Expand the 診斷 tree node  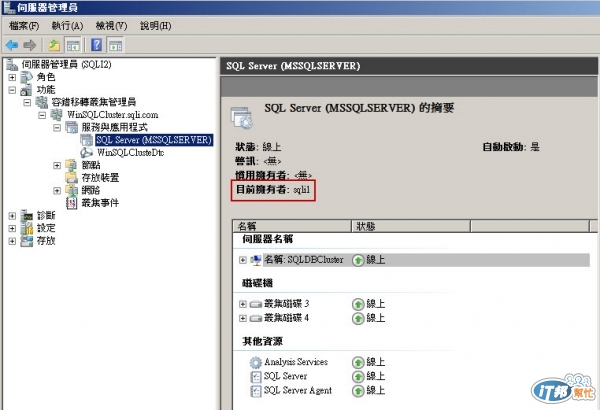coord(12,216)
